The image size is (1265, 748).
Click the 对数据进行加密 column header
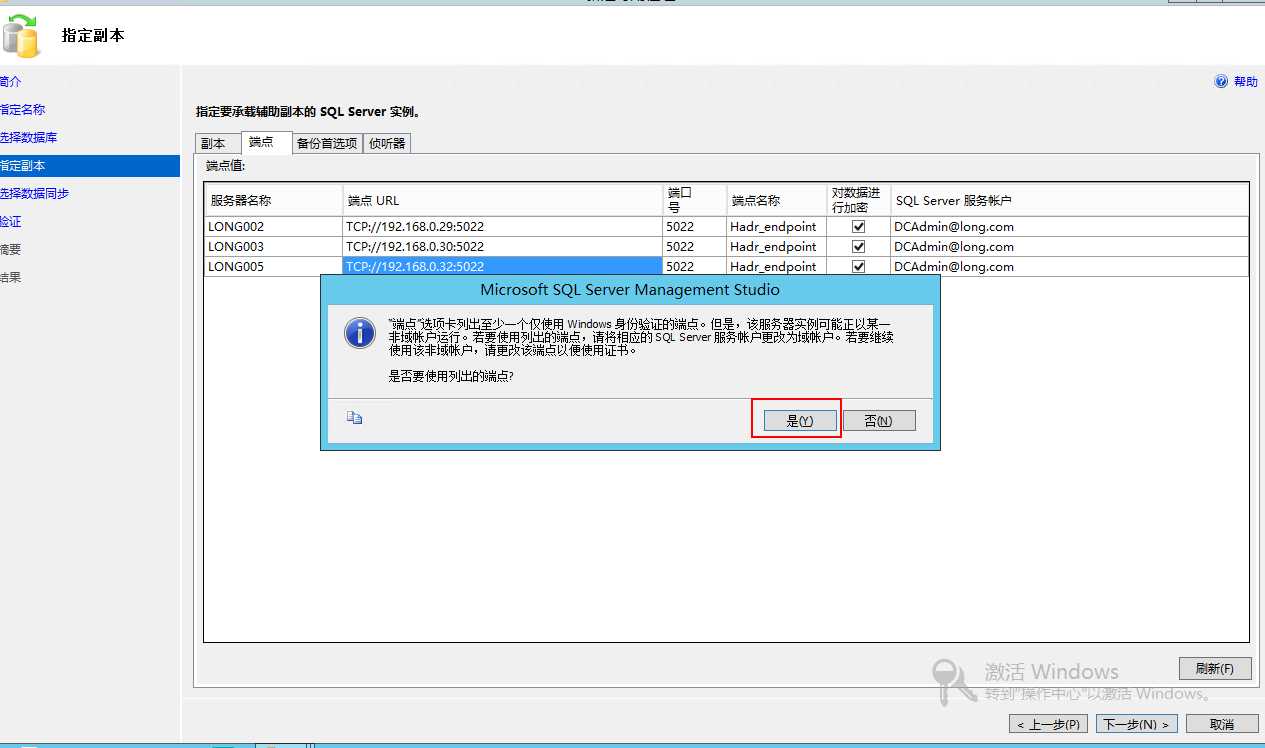point(859,200)
